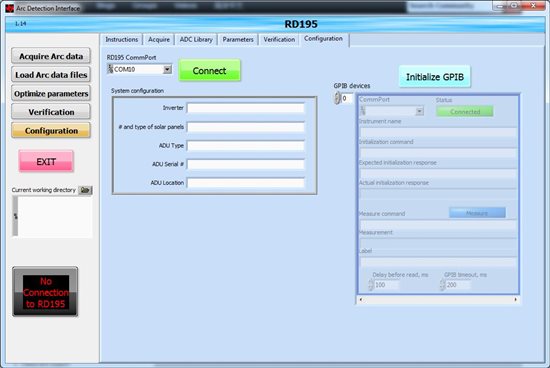The height and width of the screenshot is (368, 550).
Task: Click the ADU Serial # text field
Action: coord(246,164)
